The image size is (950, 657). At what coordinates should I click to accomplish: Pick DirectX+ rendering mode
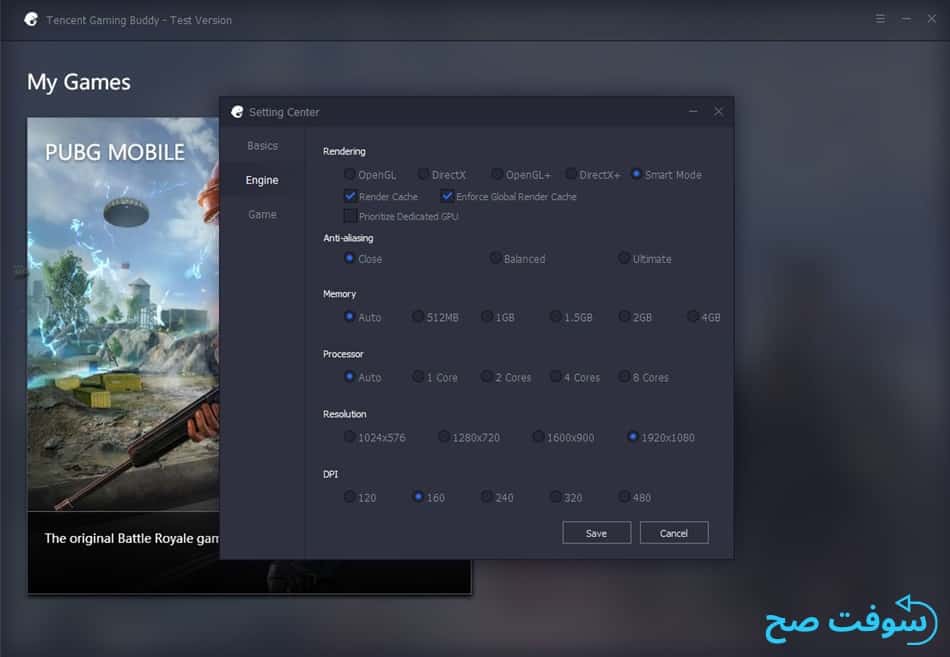571,175
